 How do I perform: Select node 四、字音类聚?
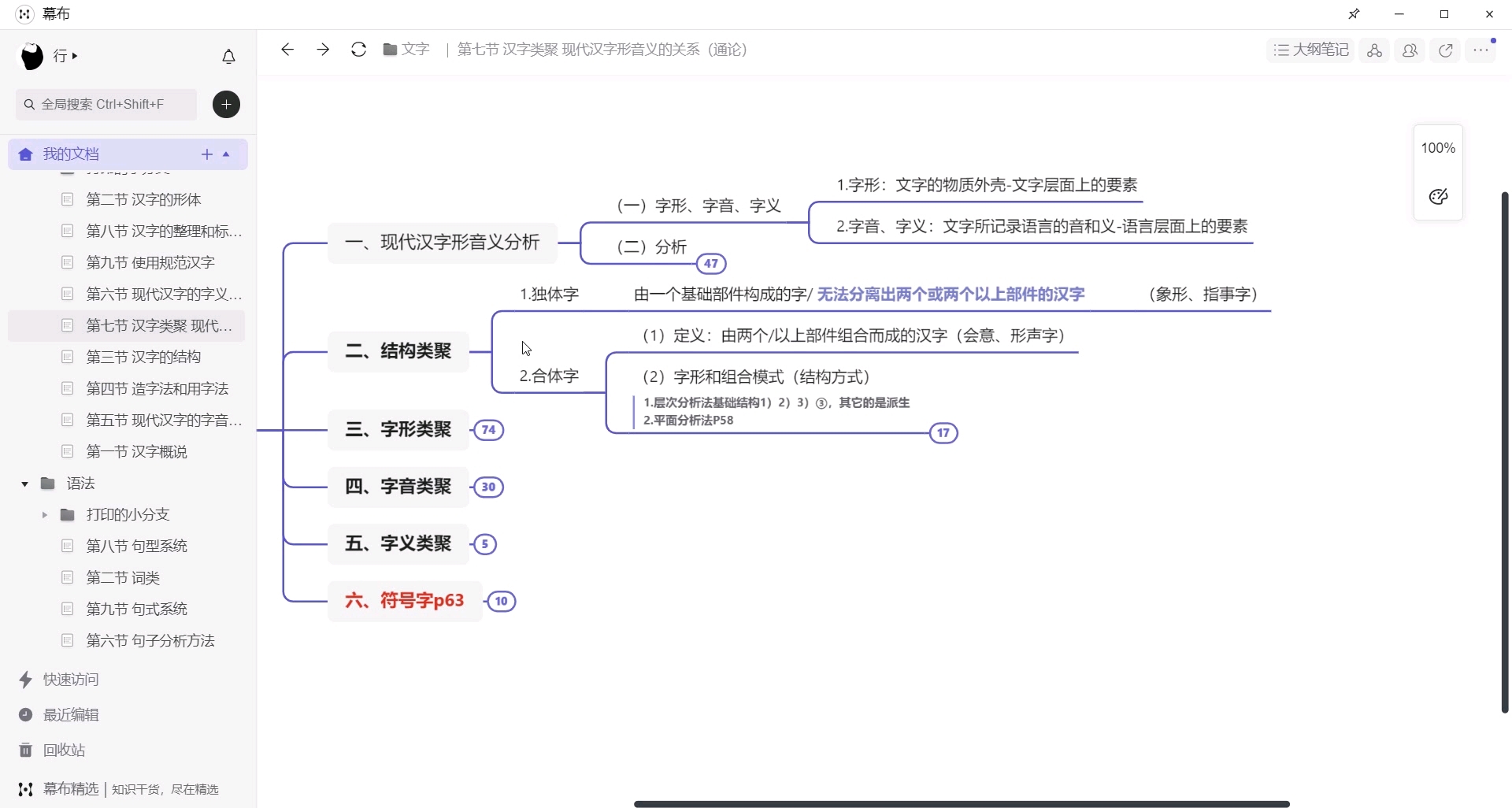coord(398,487)
